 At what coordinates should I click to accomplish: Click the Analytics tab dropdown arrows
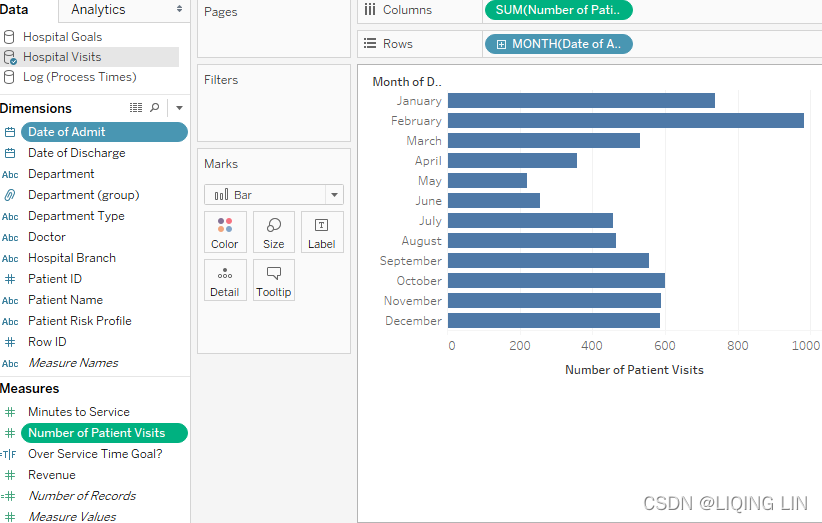pos(179,9)
